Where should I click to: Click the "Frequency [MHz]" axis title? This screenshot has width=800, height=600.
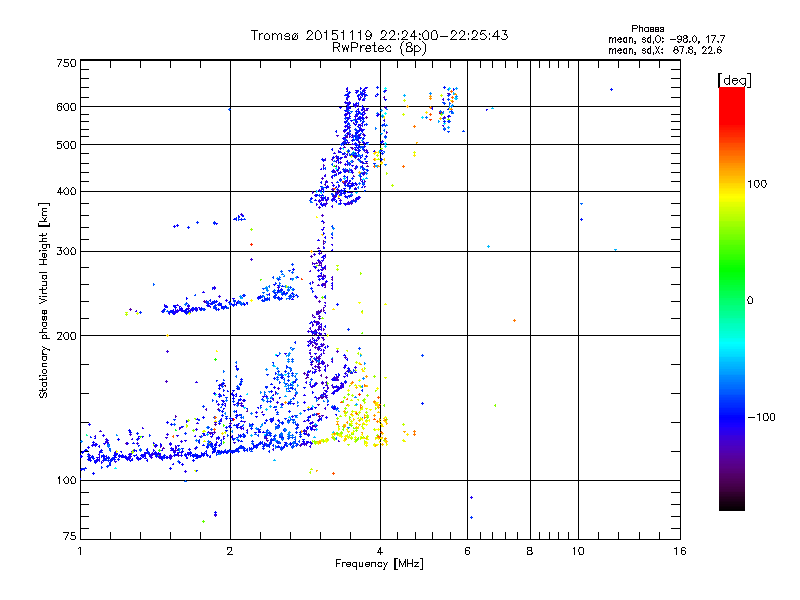379,564
